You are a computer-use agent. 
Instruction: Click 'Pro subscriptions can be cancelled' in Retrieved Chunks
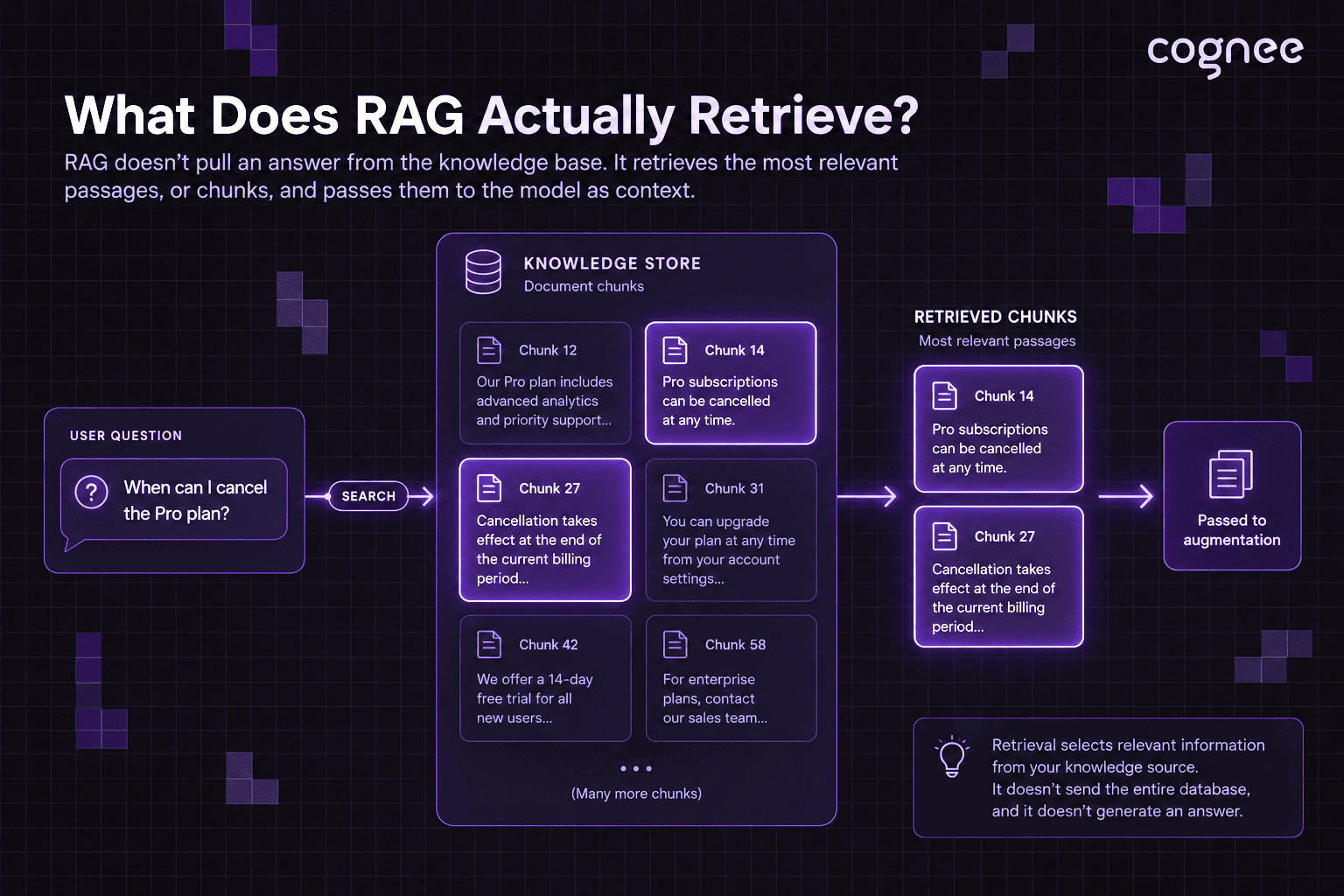click(990, 448)
